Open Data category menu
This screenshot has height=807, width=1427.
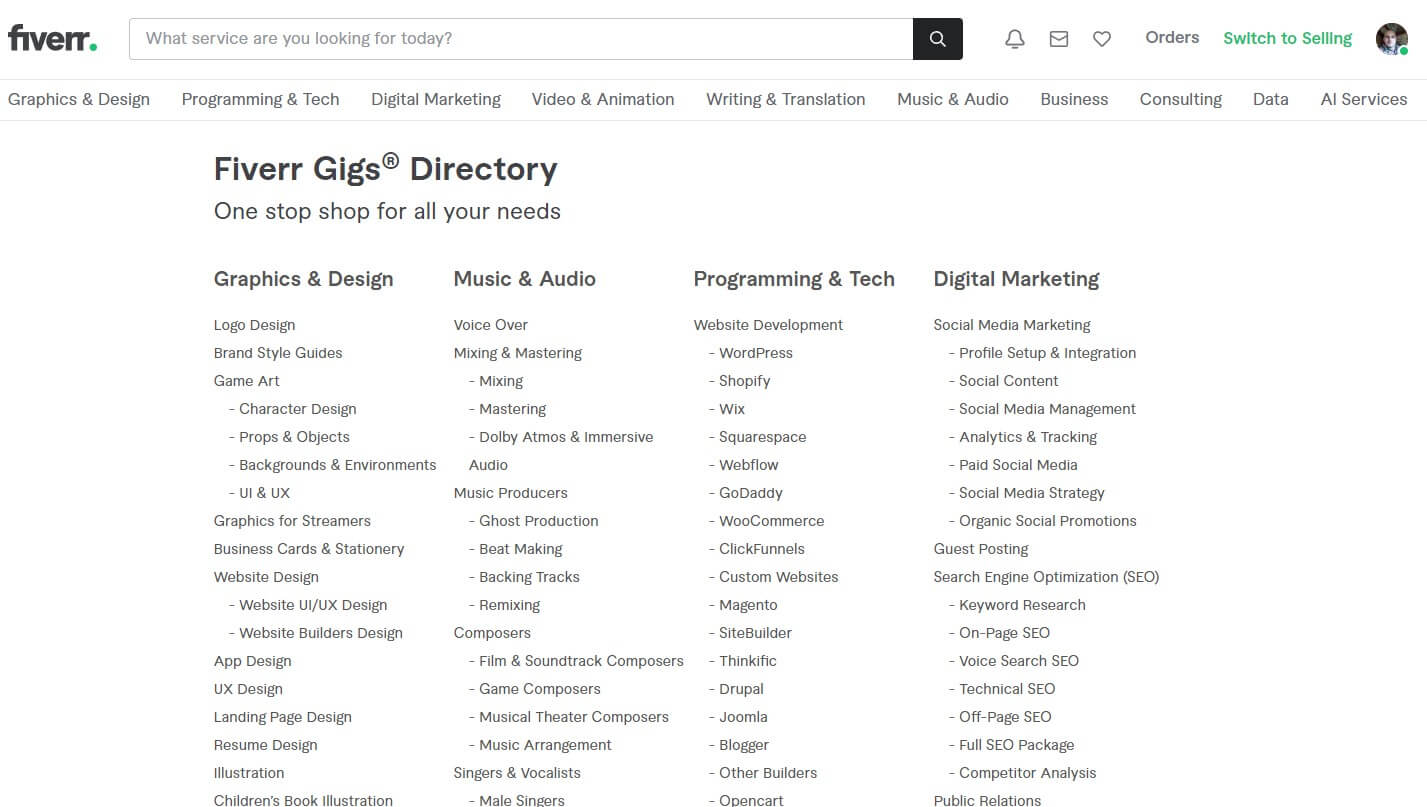click(1271, 99)
